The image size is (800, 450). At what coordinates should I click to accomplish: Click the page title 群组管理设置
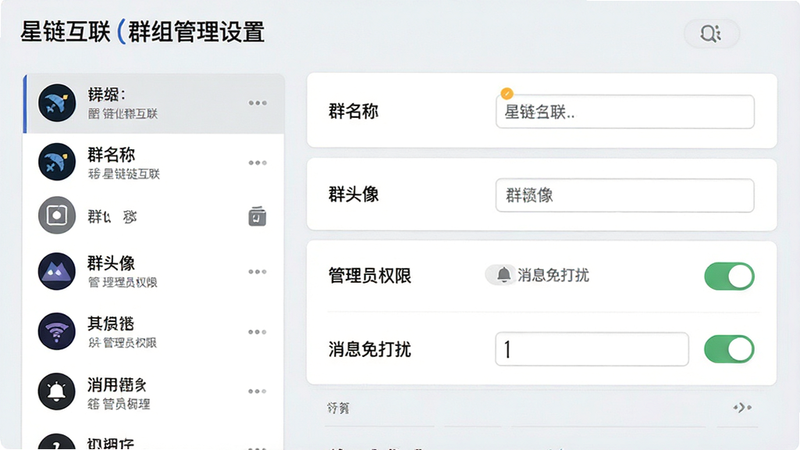[x=196, y=32]
